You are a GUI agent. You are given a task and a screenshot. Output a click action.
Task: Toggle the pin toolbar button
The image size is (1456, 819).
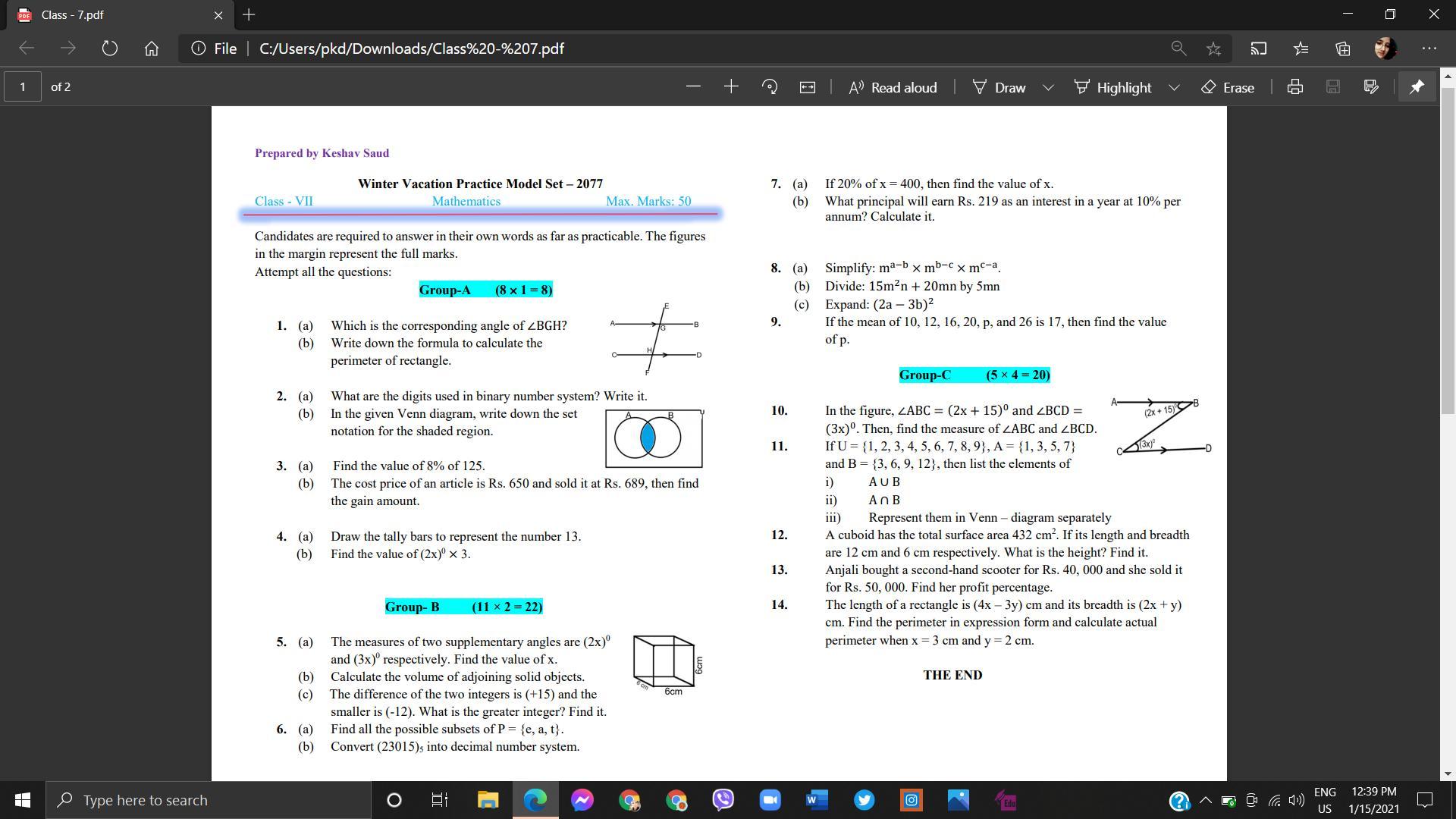[x=1417, y=87]
